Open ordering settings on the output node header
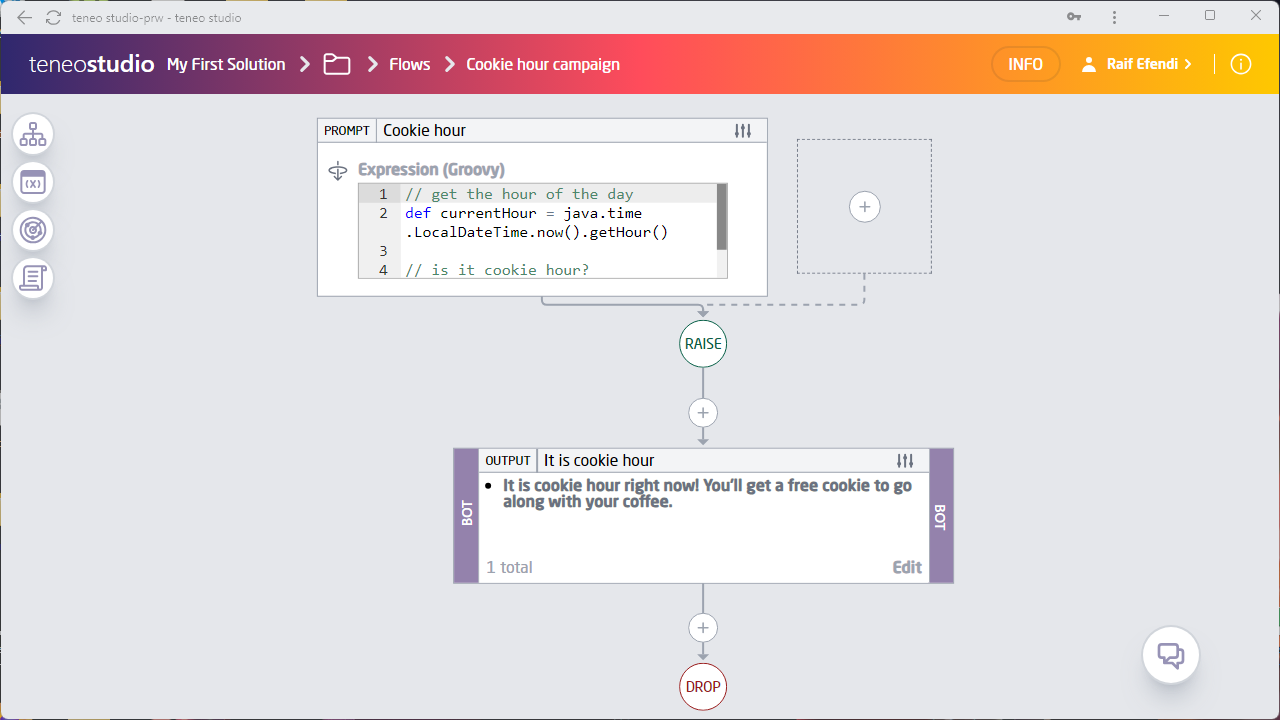1280x720 pixels. (906, 460)
